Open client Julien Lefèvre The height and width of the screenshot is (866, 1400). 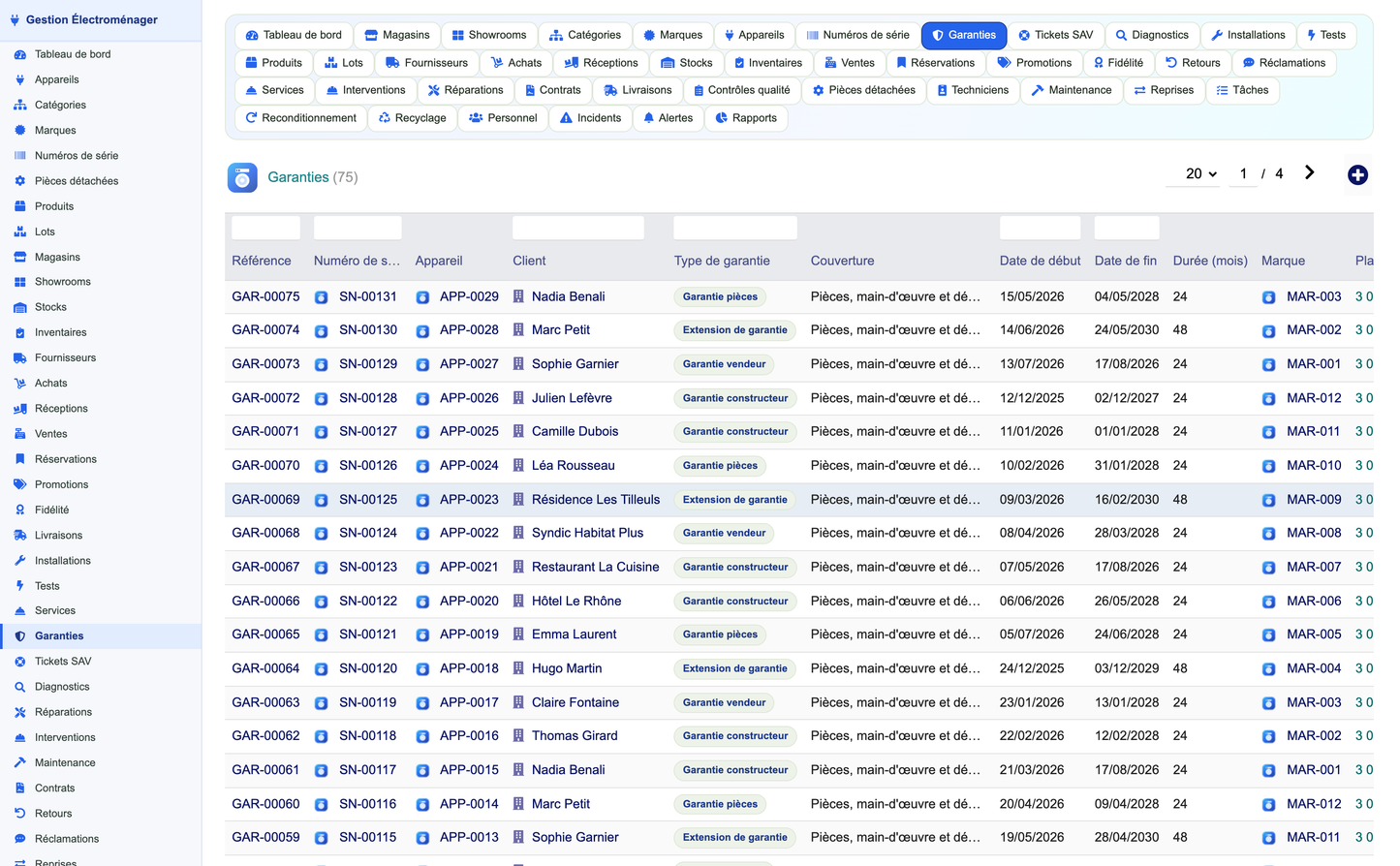572,398
